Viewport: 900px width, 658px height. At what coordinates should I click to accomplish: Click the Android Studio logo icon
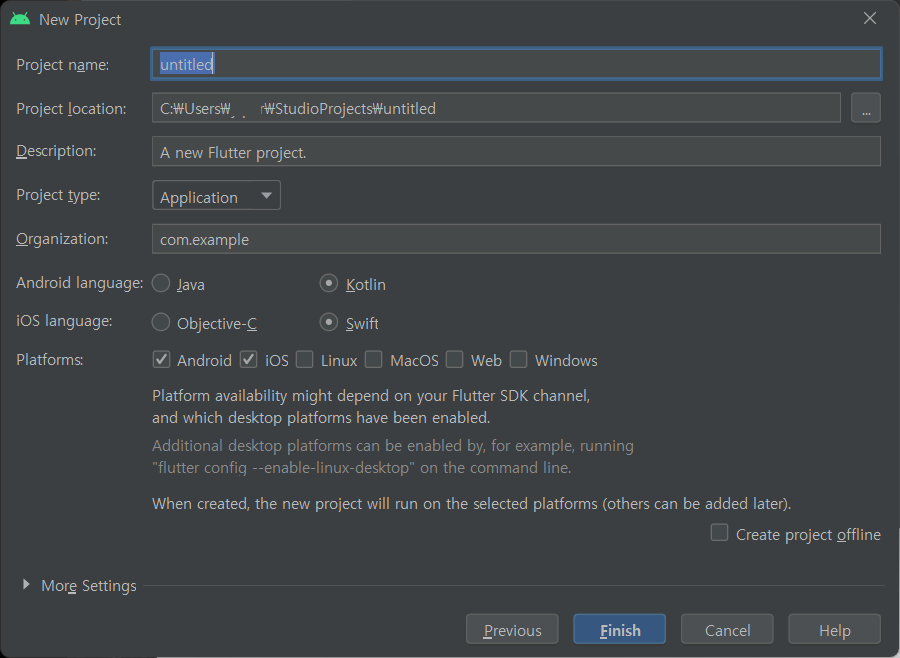click(20, 19)
